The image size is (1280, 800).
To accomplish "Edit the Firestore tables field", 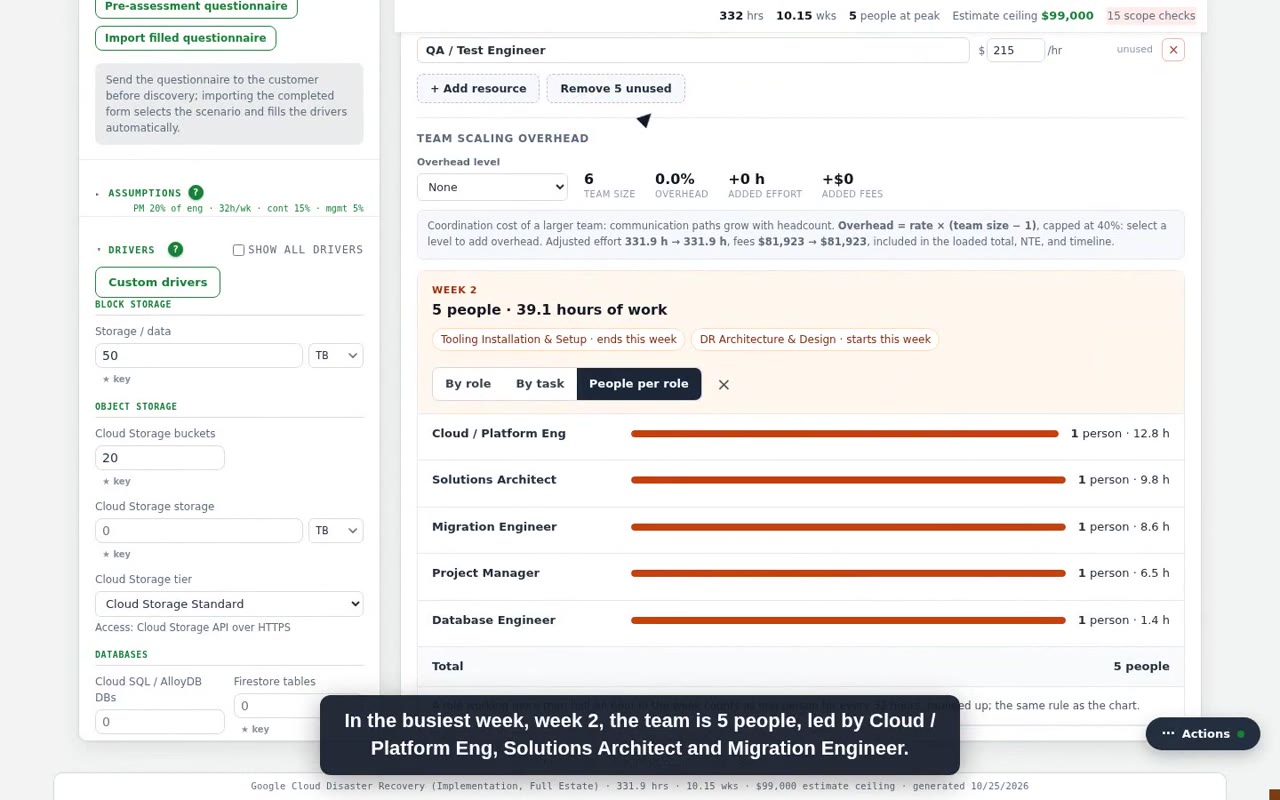I will point(298,706).
